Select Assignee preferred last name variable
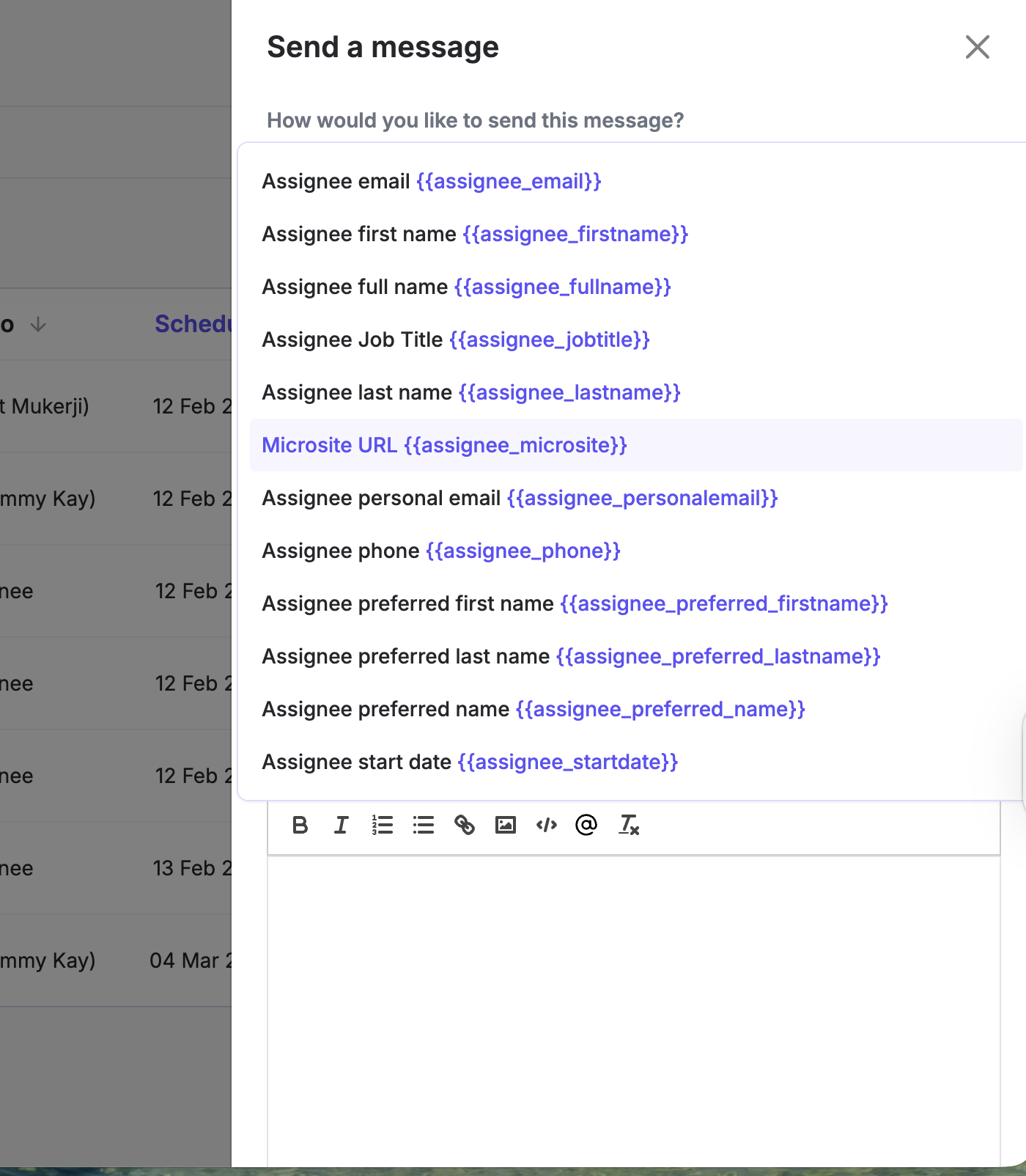The image size is (1026, 1176). [x=636, y=656]
